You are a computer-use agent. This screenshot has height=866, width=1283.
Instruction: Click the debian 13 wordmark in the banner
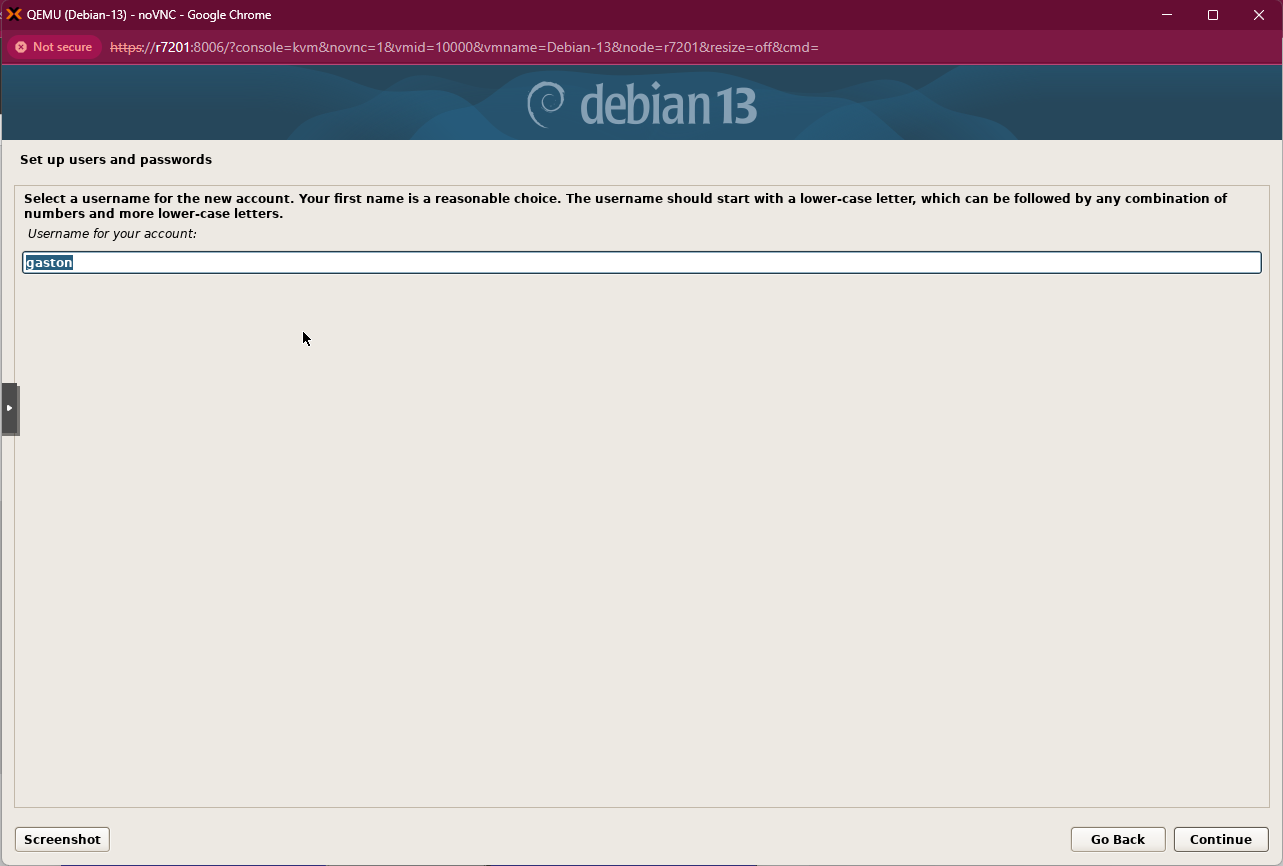[x=668, y=102]
